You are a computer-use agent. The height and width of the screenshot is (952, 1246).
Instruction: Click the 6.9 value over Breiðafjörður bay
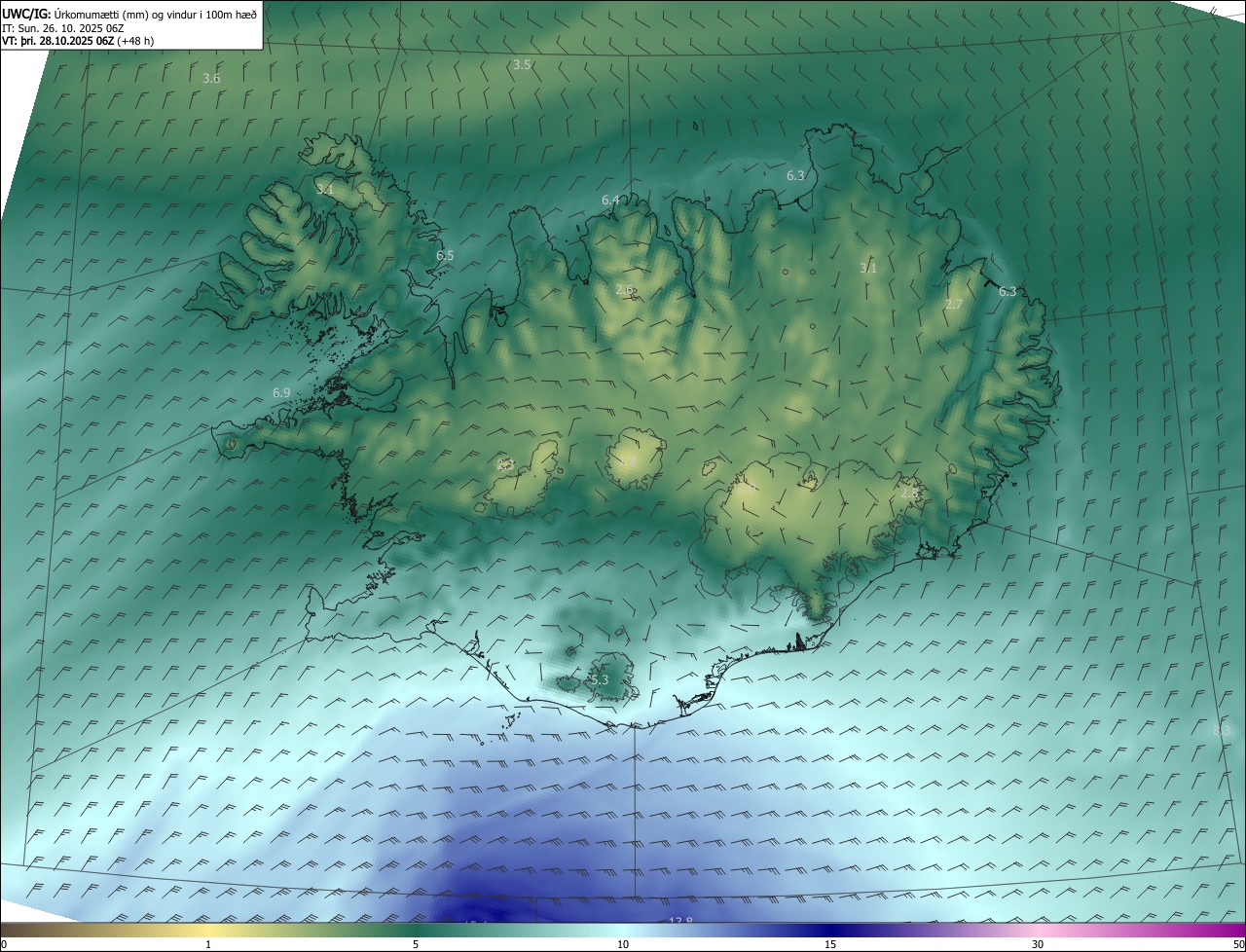281,392
